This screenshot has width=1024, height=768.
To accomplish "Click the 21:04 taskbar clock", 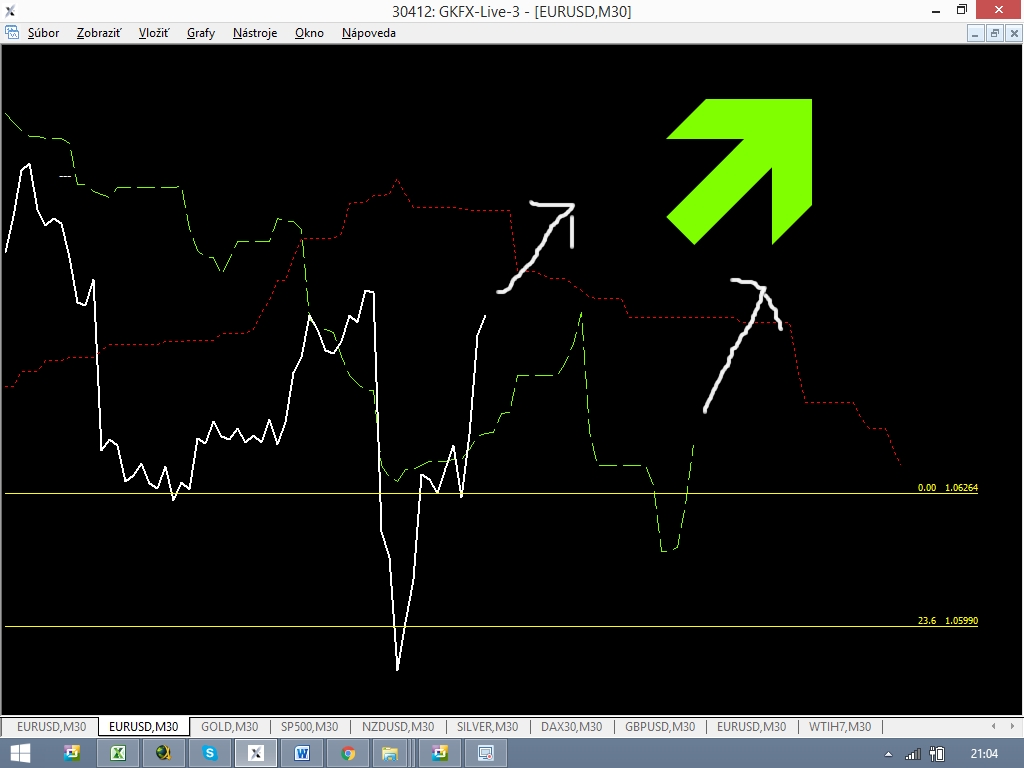I will point(984,754).
